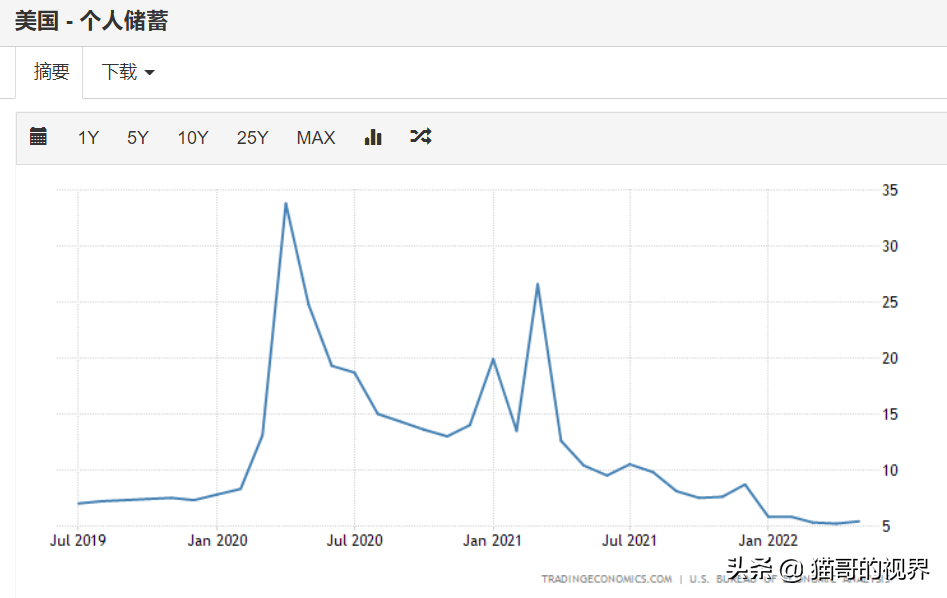Viewport: 947px width, 598px height.
Task: Click the Jan 2022 axis label
Action: coord(768,540)
